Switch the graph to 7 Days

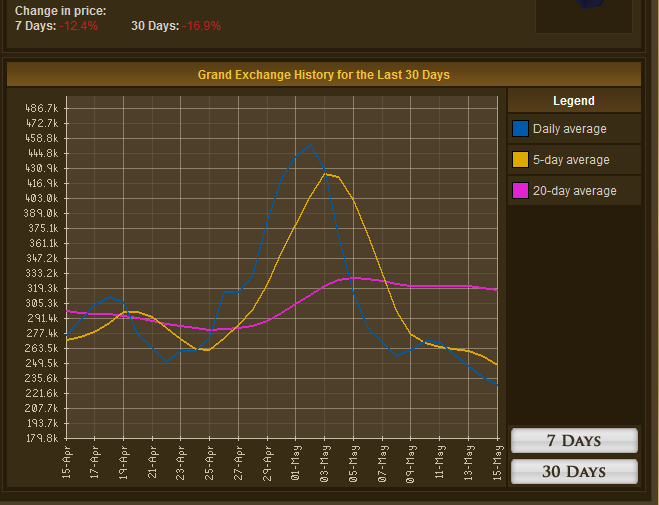coord(574,440)
